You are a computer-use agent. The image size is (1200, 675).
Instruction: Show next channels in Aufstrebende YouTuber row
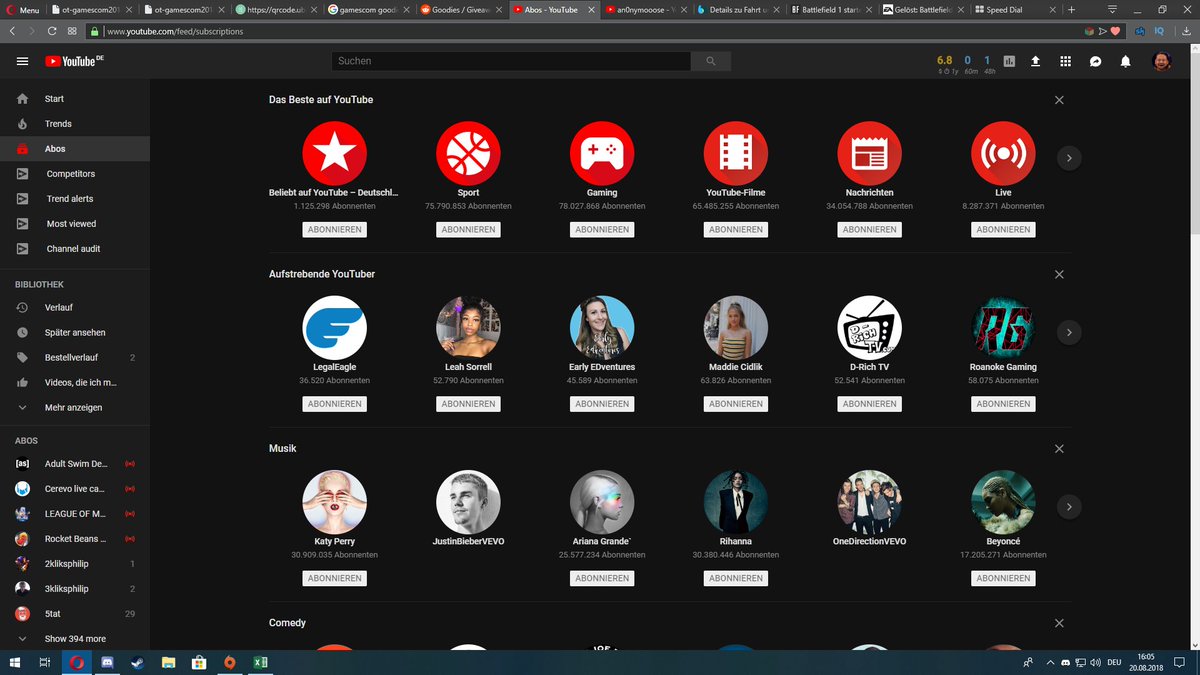[x=1069, y=332]
